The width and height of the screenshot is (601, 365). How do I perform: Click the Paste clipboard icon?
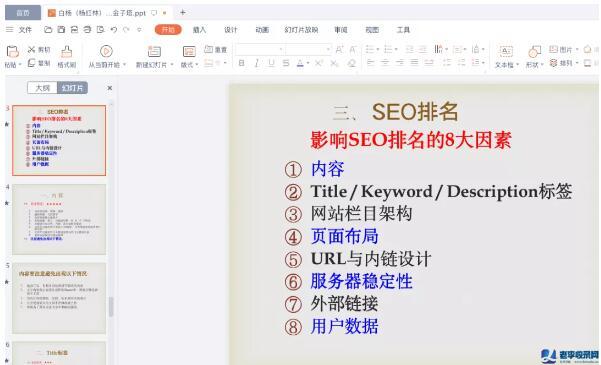tap(12, 51)
